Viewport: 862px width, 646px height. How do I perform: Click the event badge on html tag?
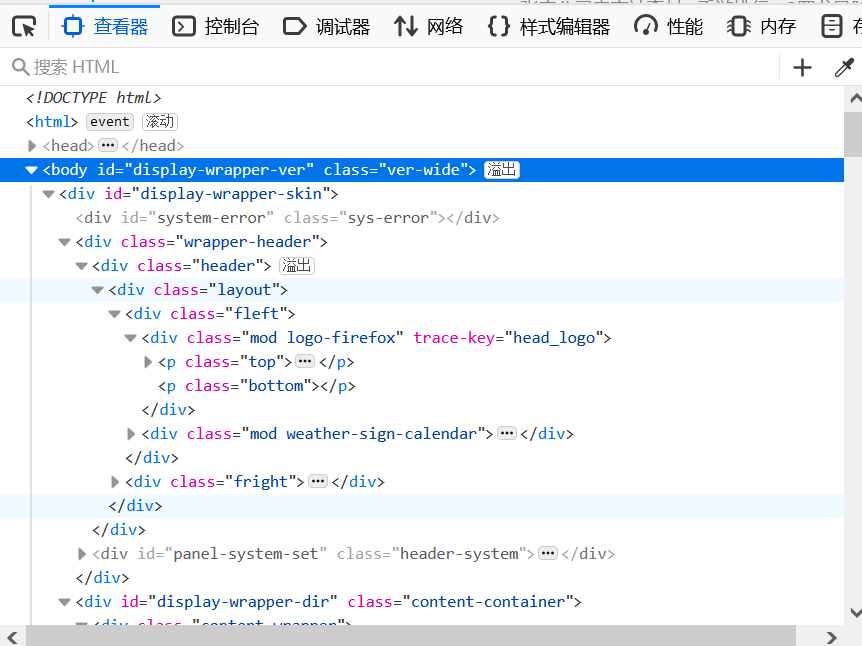point(109,122)
